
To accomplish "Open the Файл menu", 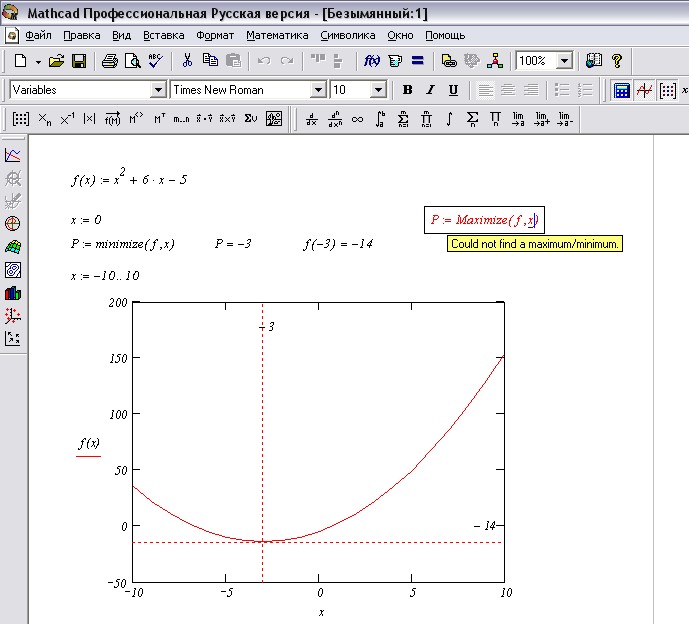I will 38,36.
